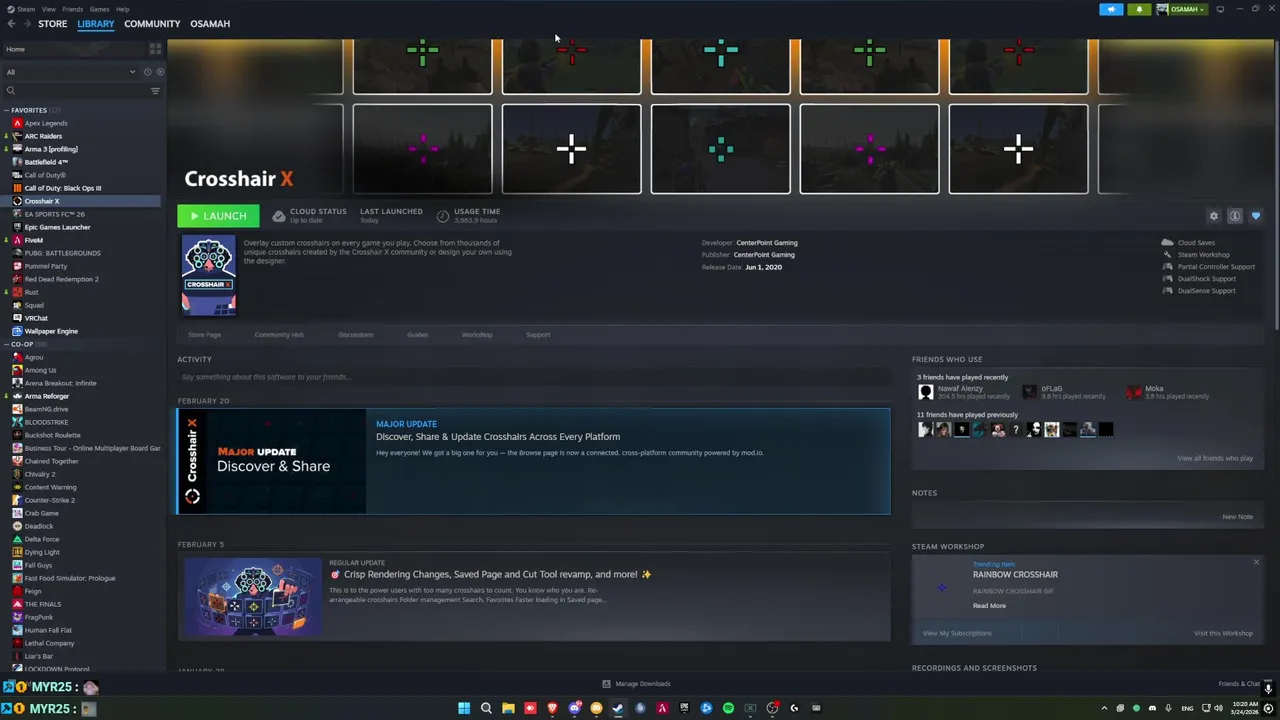Open the OSAMAH account dropdown

(1183, 9)
